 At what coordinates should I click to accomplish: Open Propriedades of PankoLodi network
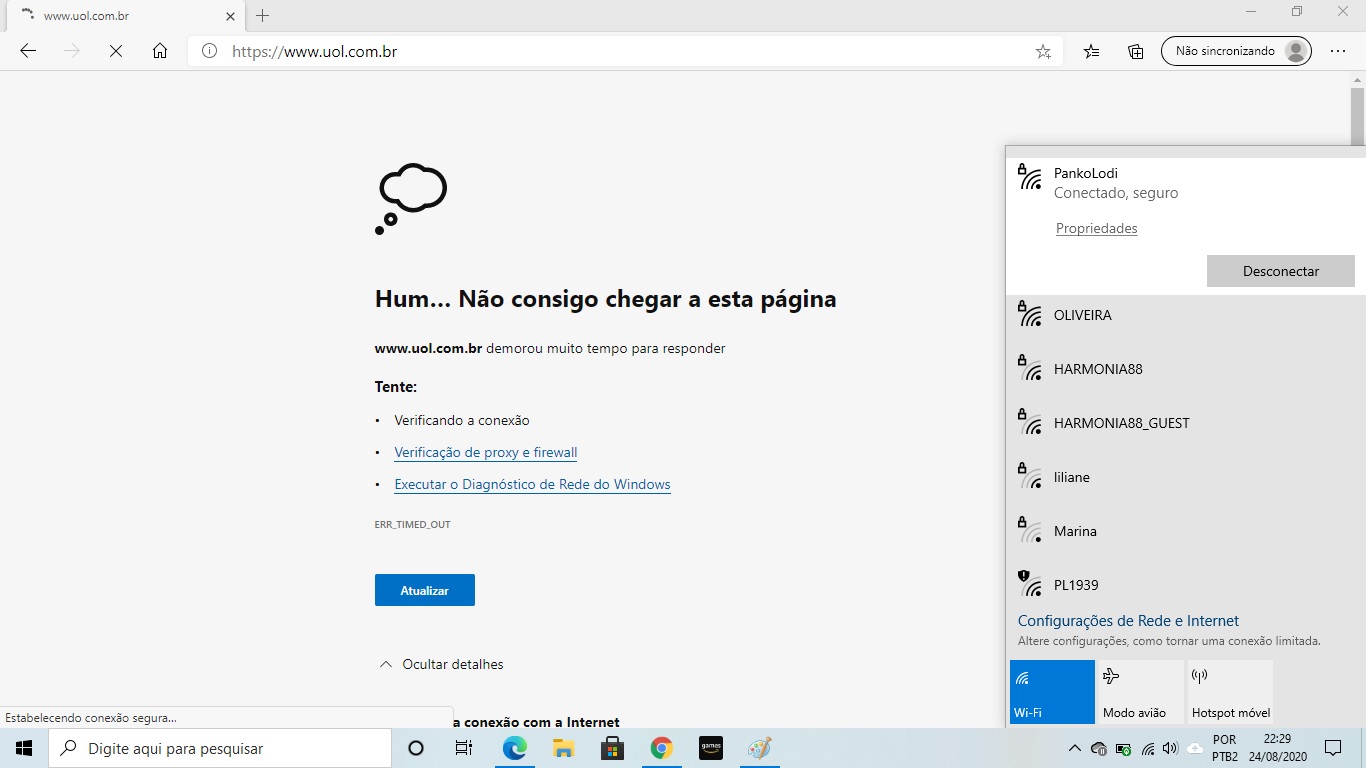click(x=1097, y=229)
